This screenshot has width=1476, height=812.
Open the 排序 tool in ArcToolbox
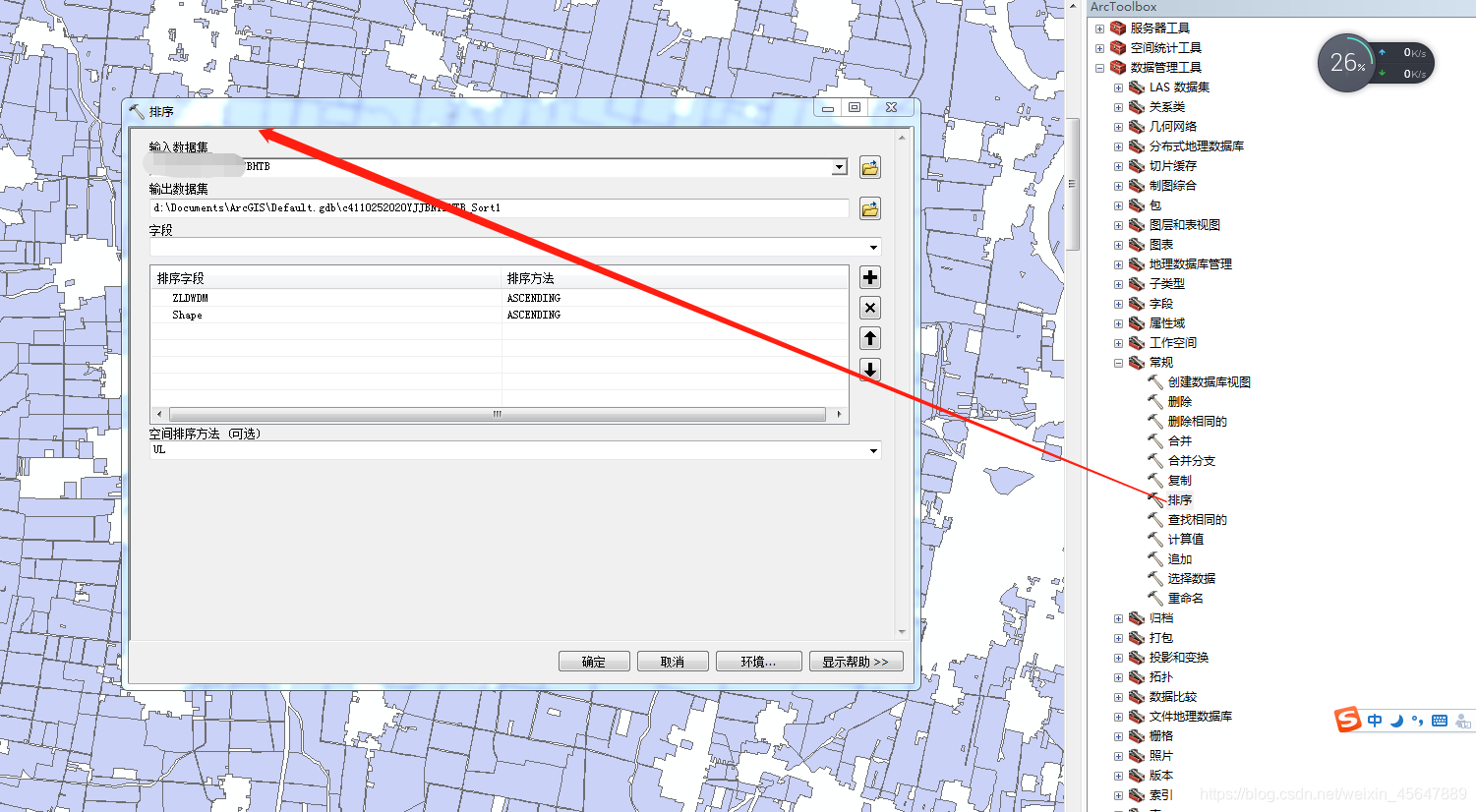tap(1179, 500)
